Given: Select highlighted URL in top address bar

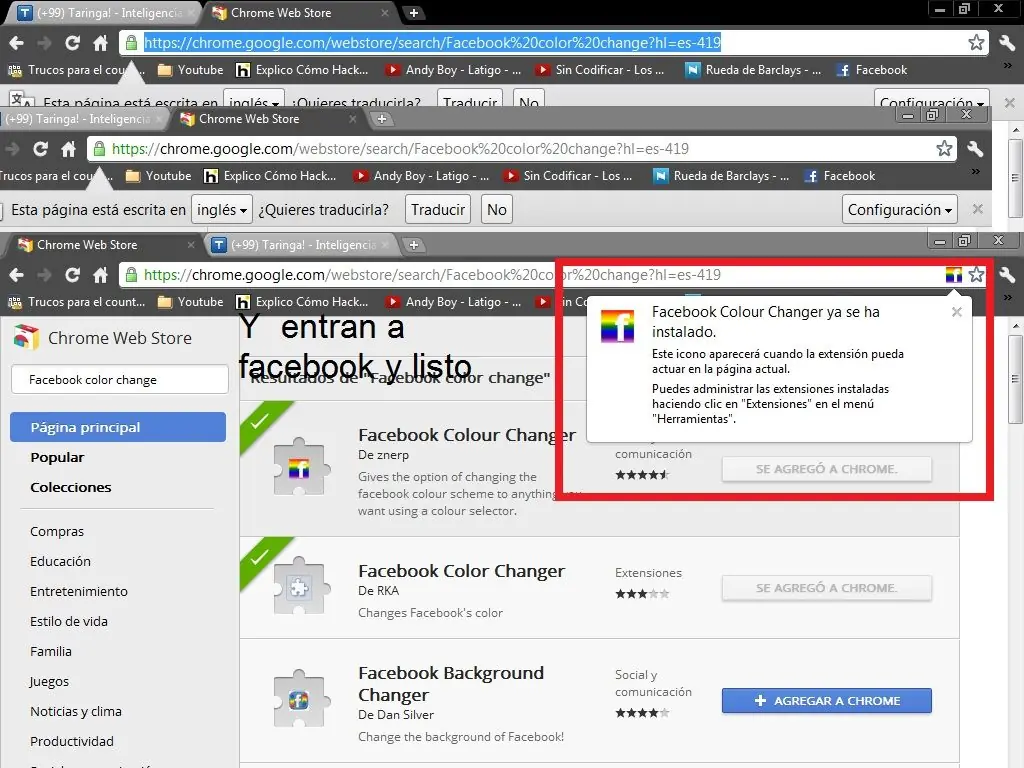Looking at the screenshot, I should pyautogui.click(x=432, y=43).
